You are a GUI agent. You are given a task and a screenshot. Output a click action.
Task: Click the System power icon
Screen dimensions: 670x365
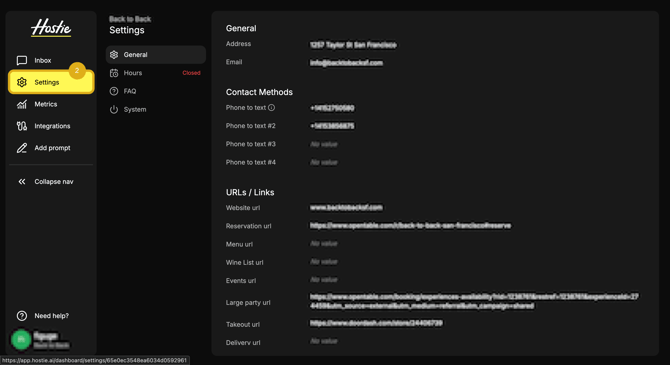(x=114, y=109)
